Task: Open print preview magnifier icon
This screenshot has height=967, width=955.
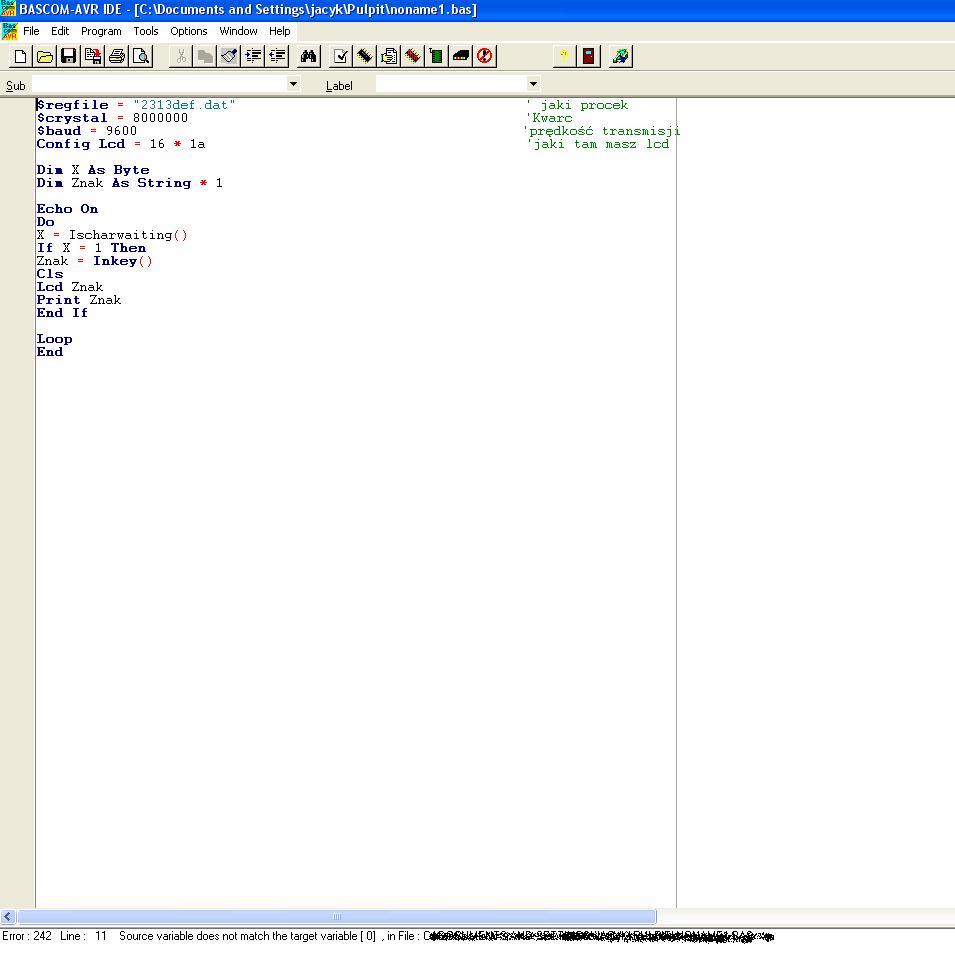Action: point(141,57)
